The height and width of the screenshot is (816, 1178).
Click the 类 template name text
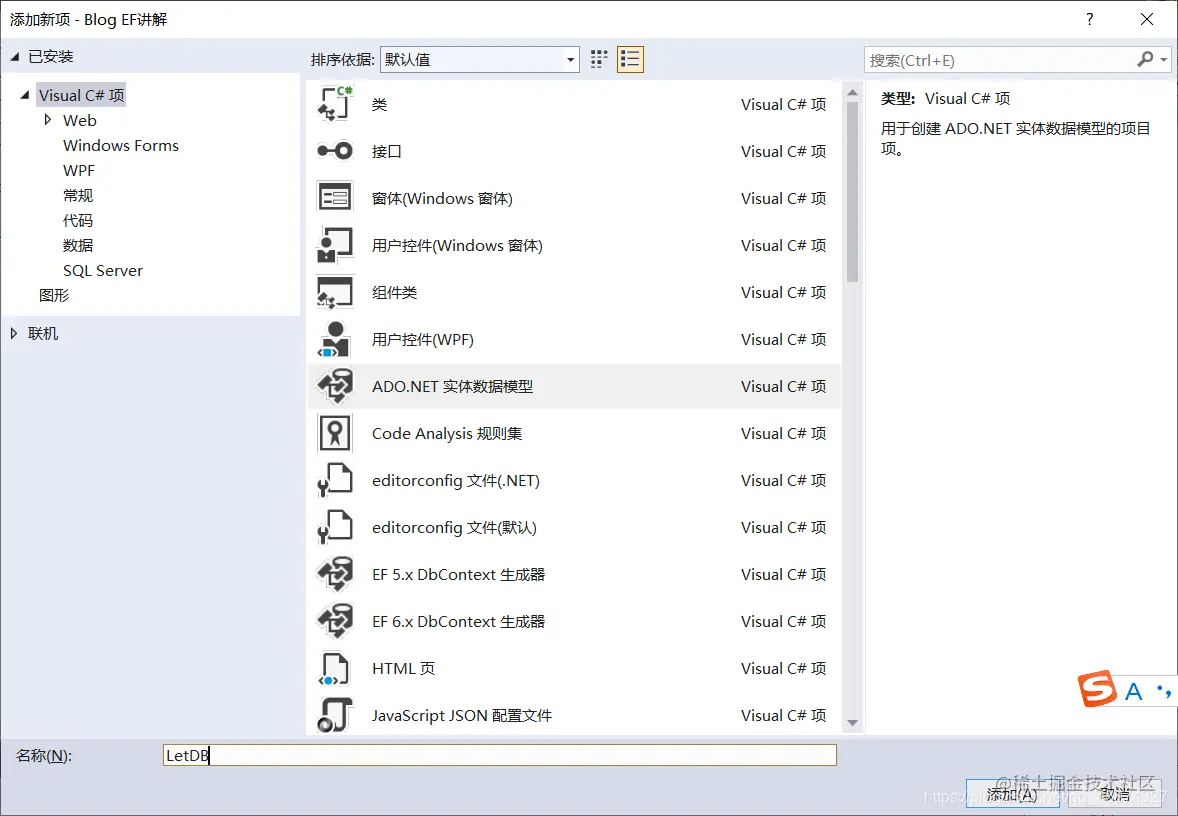pos(379,104)
